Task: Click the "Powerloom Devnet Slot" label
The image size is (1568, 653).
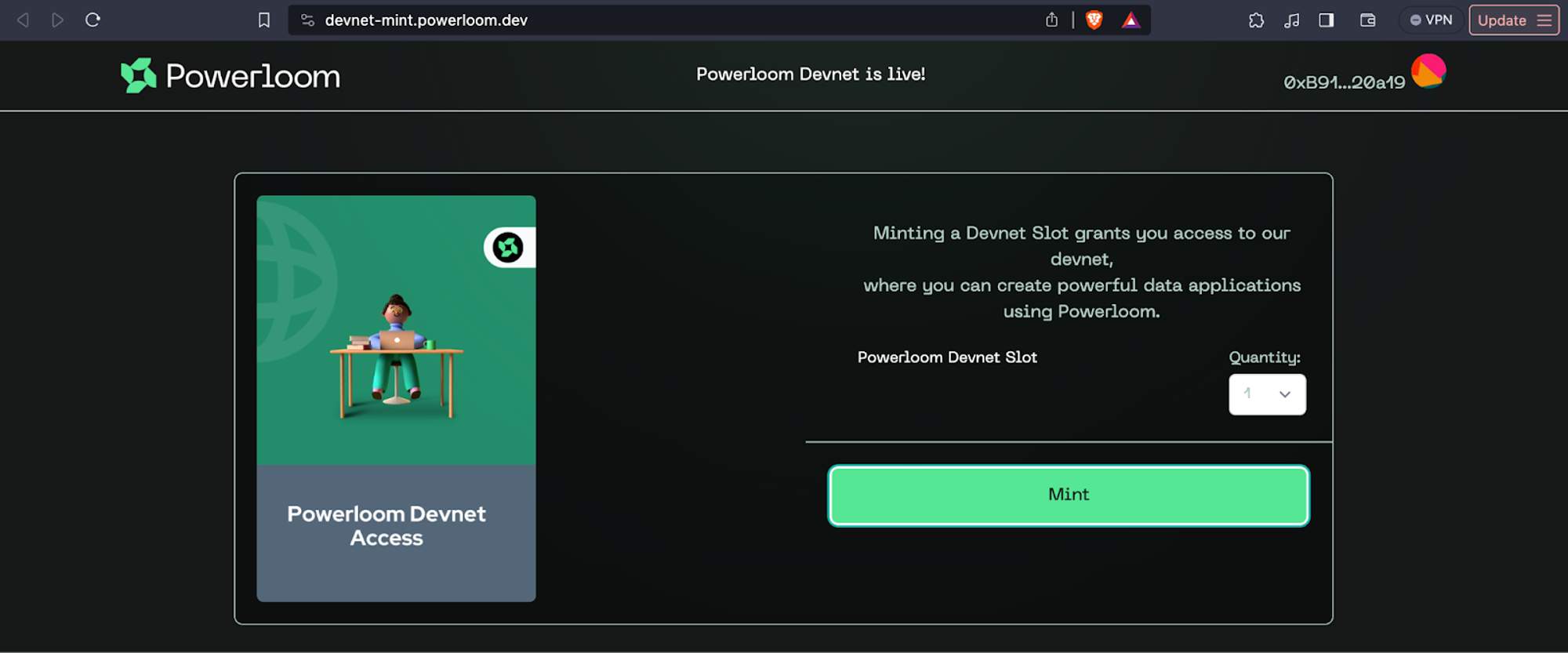Action: pyautogui.click(x=947, y=357)
